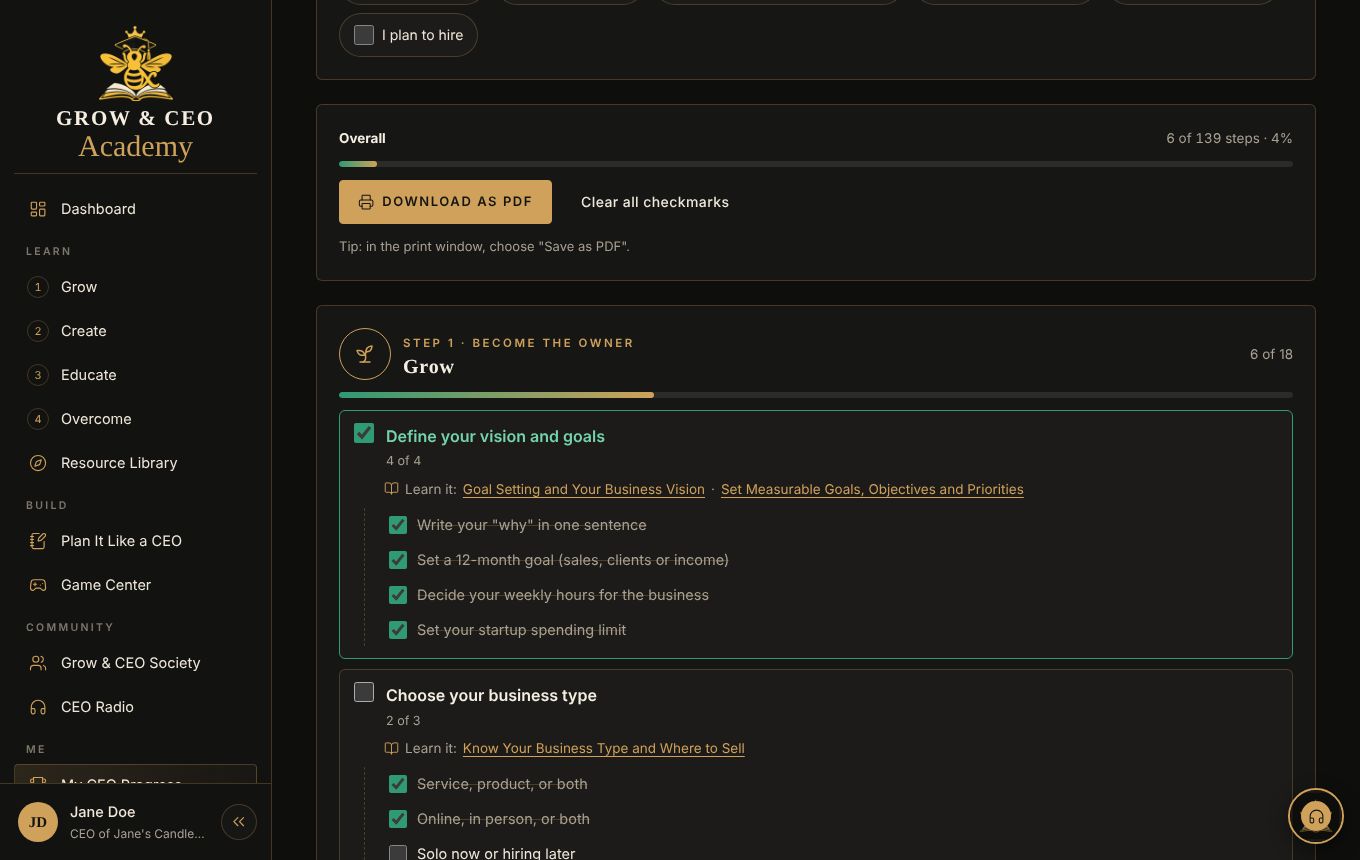
Task: Open the CEO Radio section
Action: 135,707
